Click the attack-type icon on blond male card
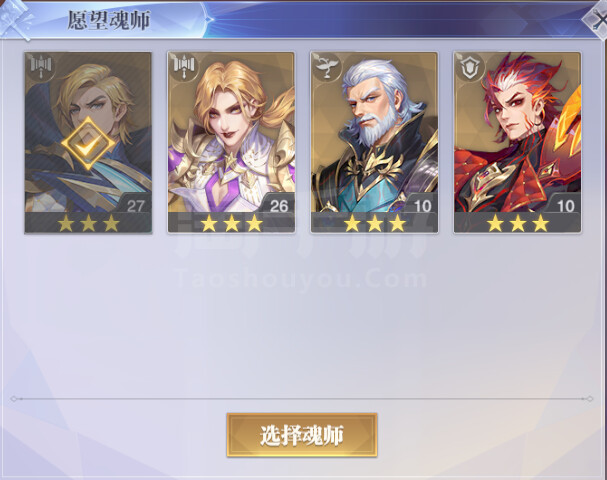The height and width of the screenshot is (480, 607). [x=41, y=67]
